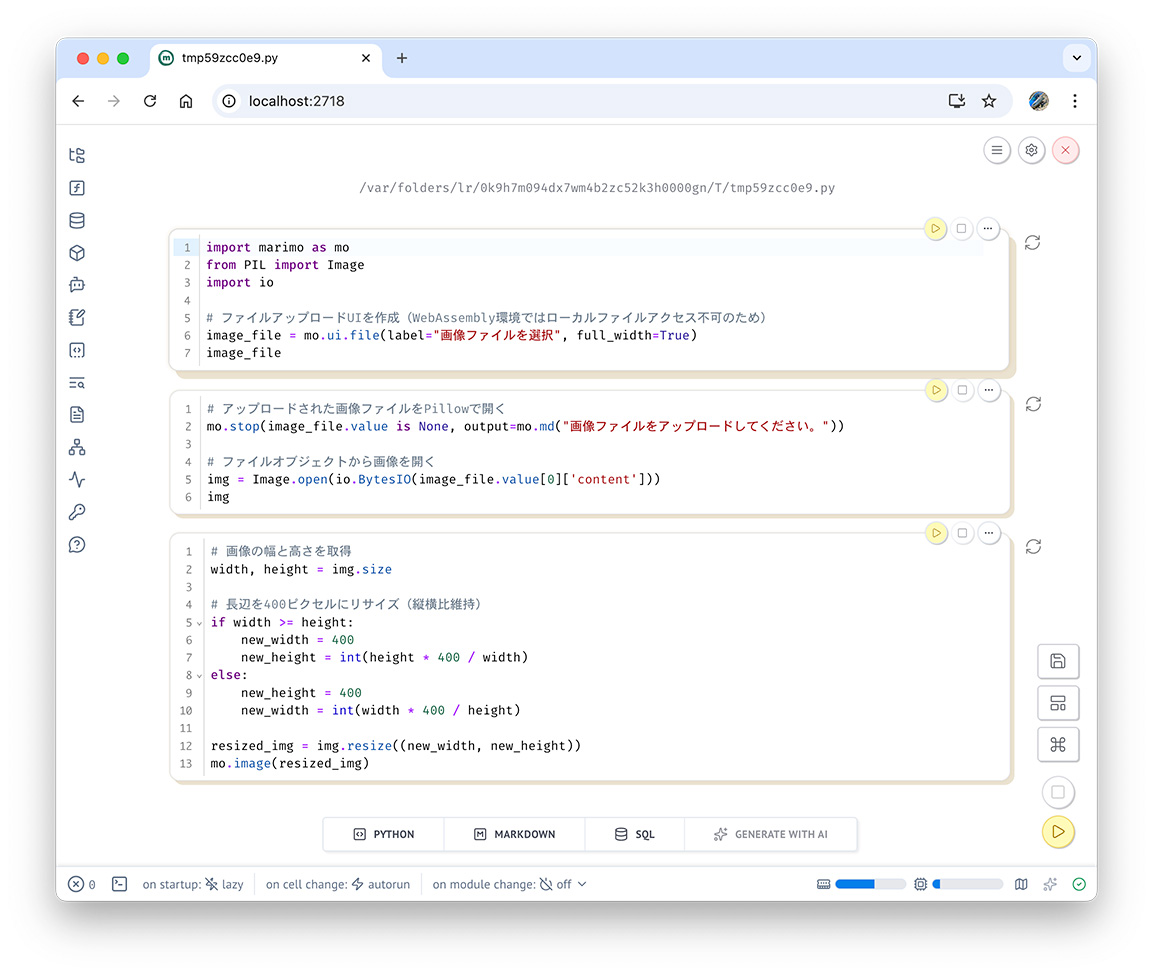Open the file explorer sidebar panel
1153x975 pixels.
tap(77, 156)
